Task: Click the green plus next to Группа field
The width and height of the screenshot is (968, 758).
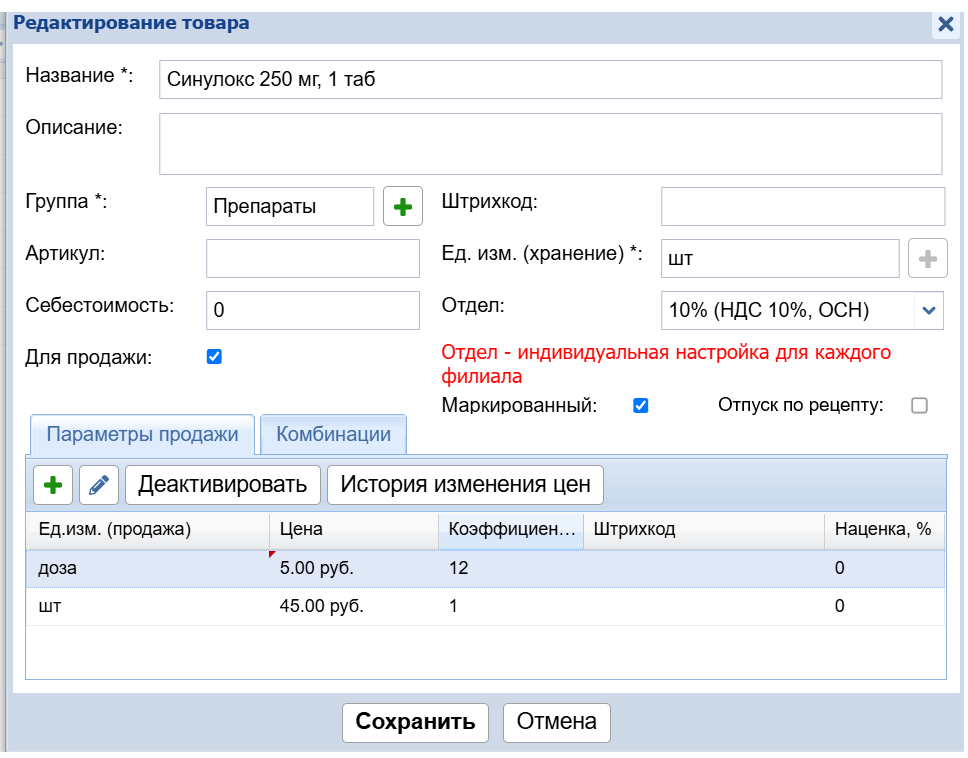Action: point(402,207)
